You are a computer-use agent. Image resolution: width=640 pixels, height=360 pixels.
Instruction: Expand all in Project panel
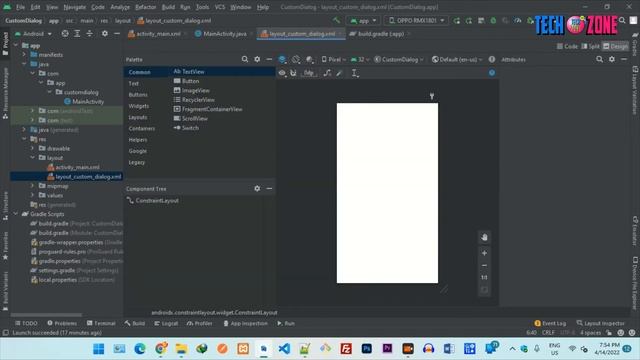[77, 33]
